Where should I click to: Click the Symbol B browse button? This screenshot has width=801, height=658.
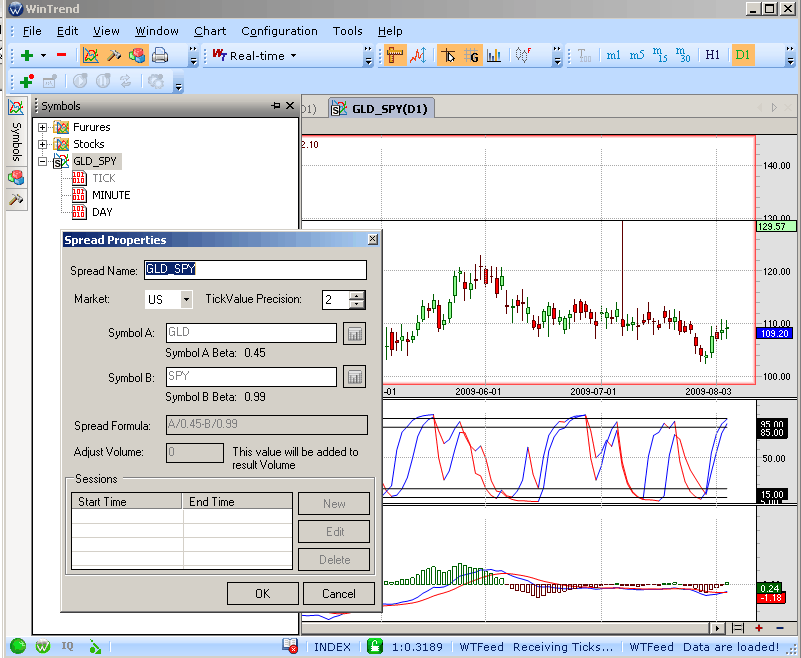point(355,377)
